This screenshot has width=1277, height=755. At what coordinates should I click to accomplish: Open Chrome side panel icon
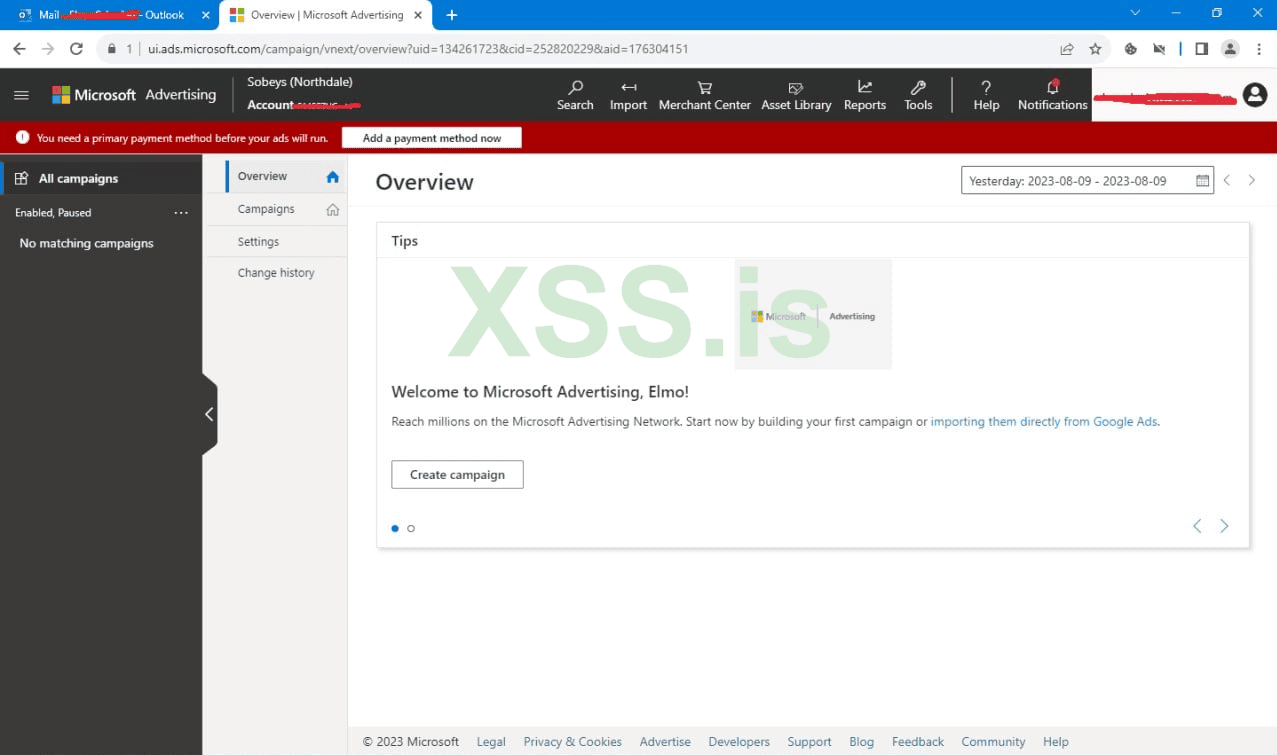pos(1202,48)
